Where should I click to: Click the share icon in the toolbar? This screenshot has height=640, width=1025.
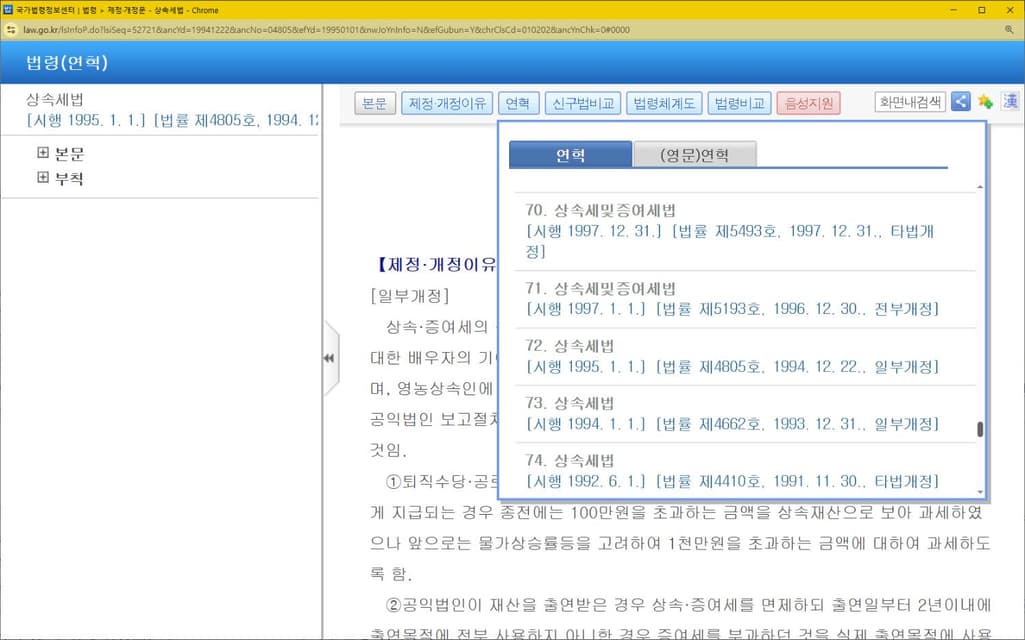(960, 102)
